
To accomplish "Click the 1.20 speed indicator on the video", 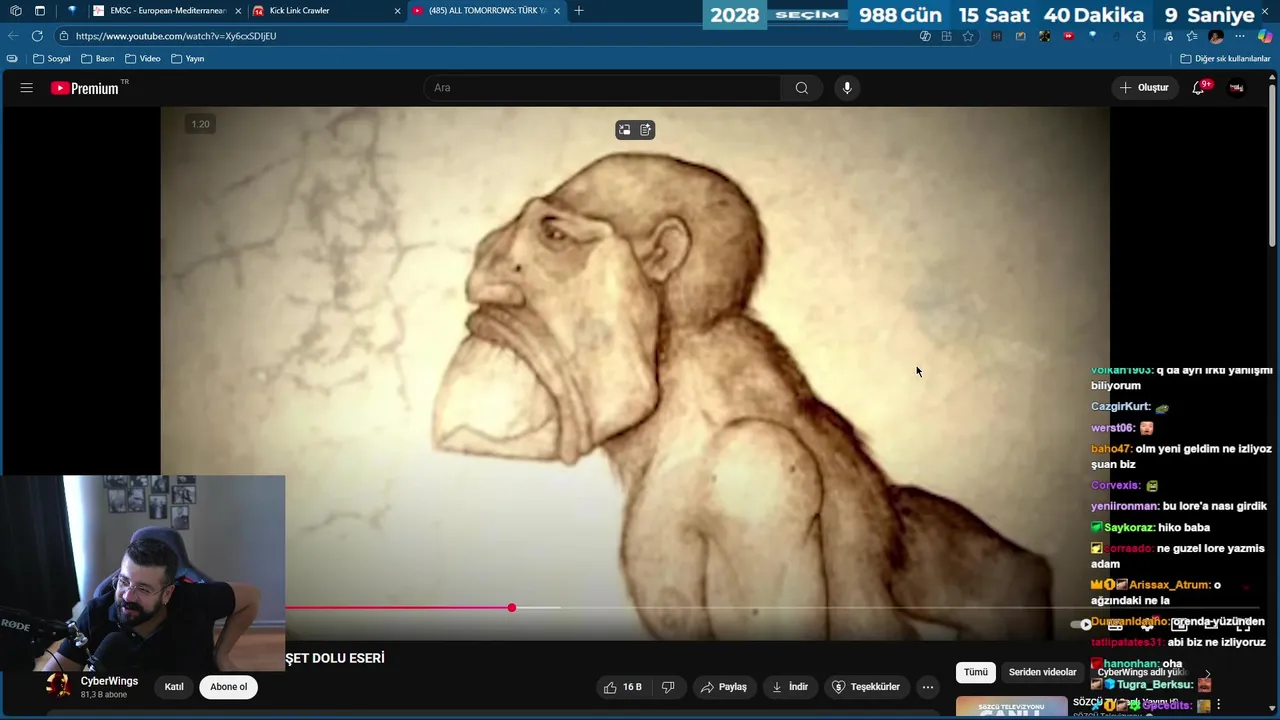I will coord(201,124).
